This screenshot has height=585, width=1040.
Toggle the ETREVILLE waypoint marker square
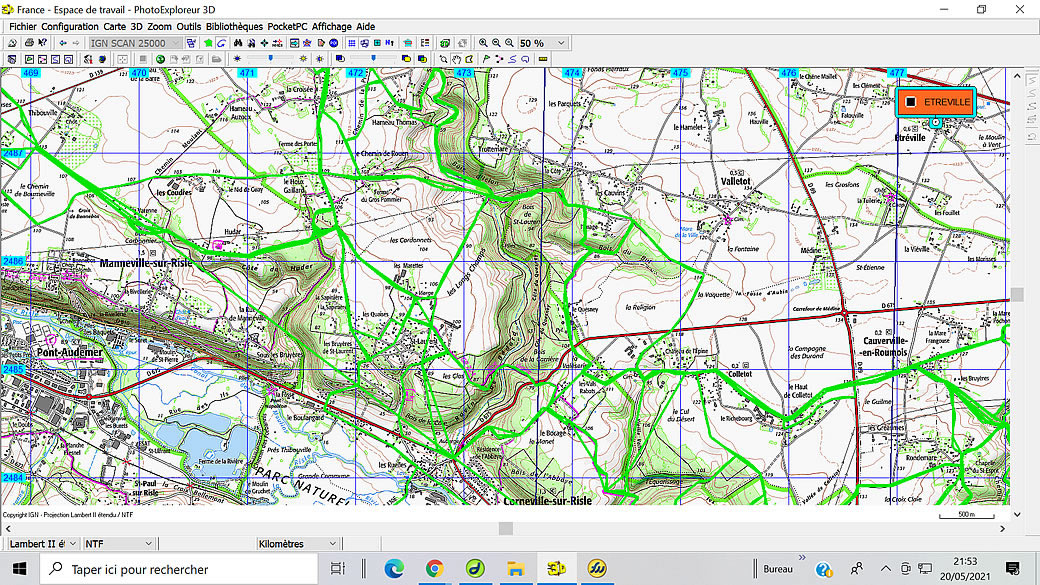(910, 102)
